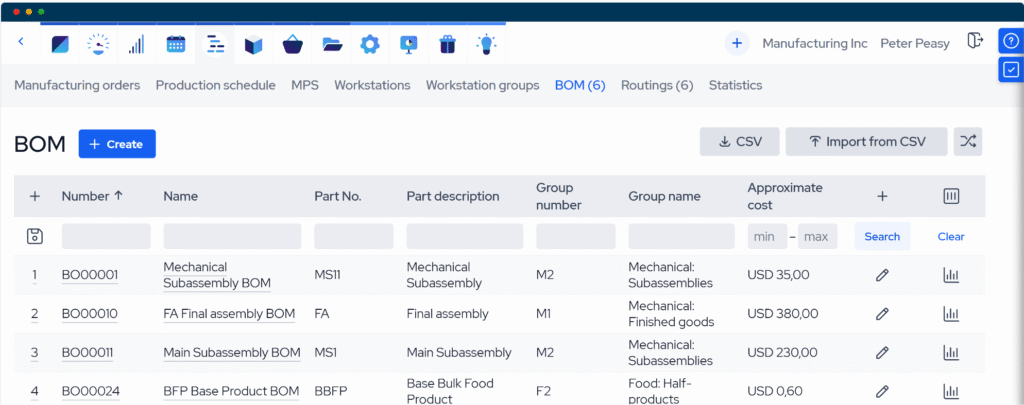Open the settings gear icon
The image size is (1024, 405).
(370, 44)
